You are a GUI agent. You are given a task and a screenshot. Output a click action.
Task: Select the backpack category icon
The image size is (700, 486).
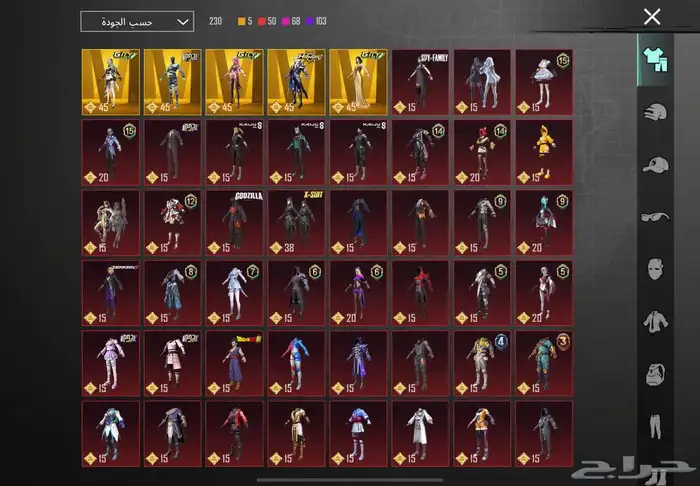[654, 374]
